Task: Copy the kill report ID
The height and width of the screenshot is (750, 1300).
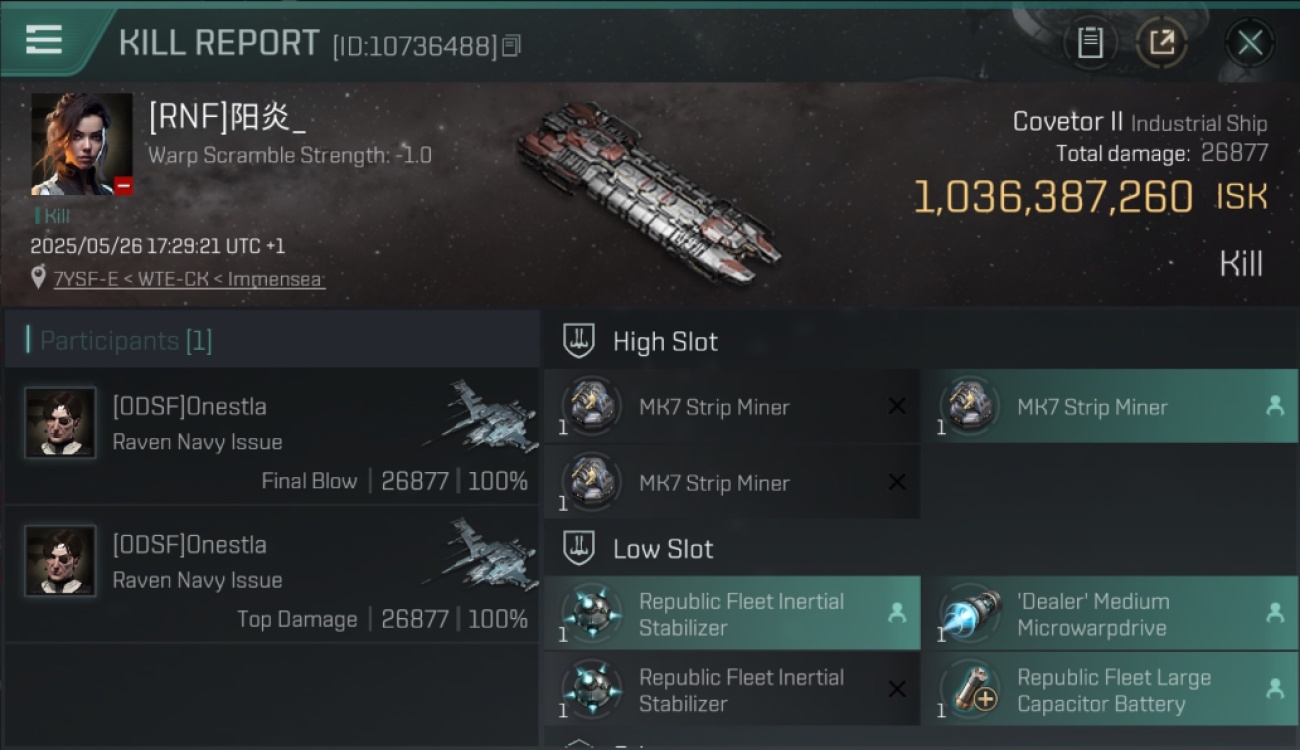Action: [511, 45]
